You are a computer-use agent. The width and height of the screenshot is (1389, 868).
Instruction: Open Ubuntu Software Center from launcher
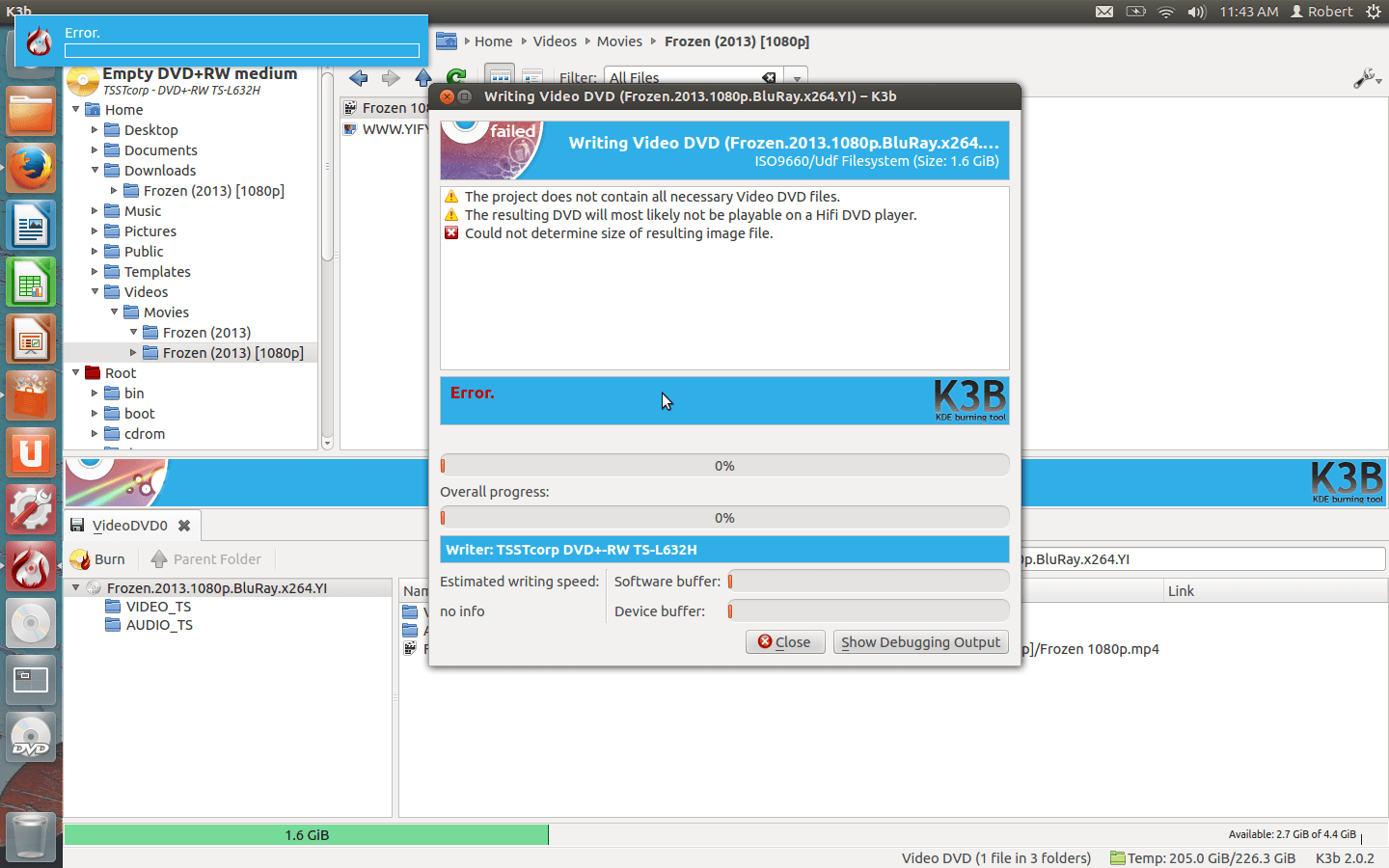pyautogui.click(x=31, y=396)
